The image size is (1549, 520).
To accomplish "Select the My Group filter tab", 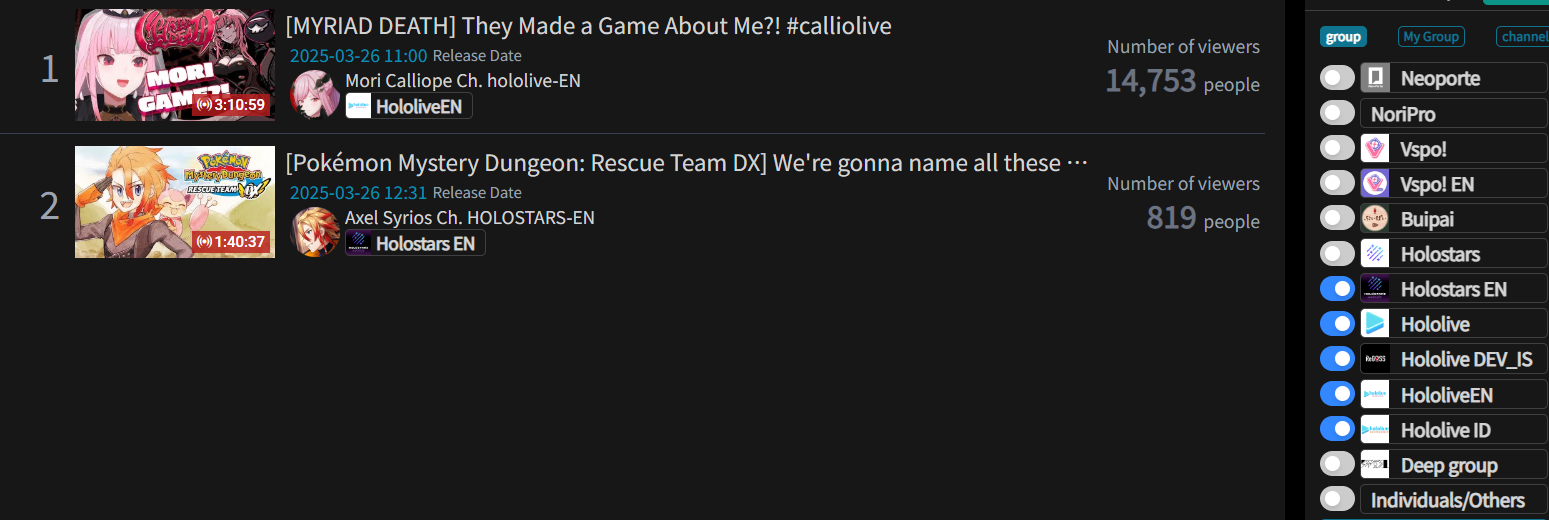I will 1431,37.
